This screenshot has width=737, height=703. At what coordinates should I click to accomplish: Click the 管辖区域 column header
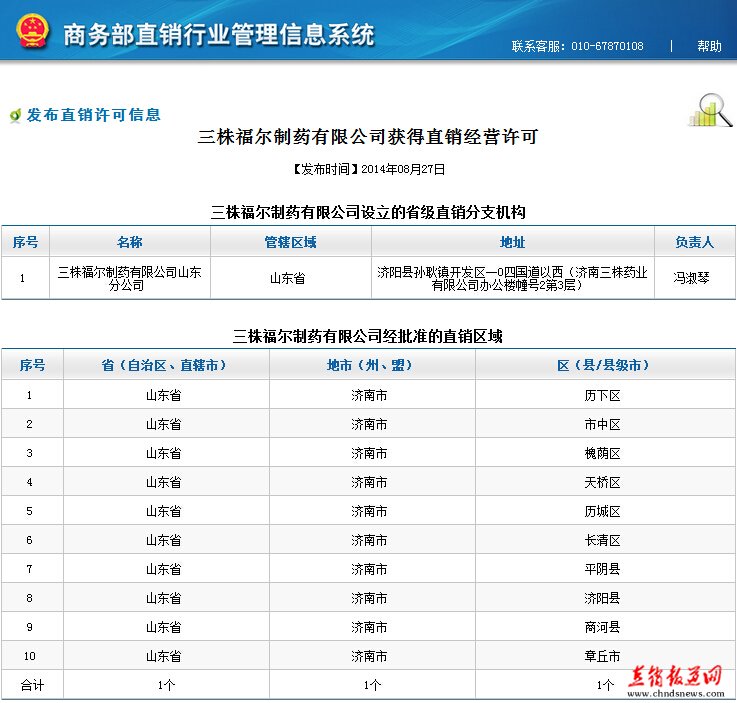[290, 242]
